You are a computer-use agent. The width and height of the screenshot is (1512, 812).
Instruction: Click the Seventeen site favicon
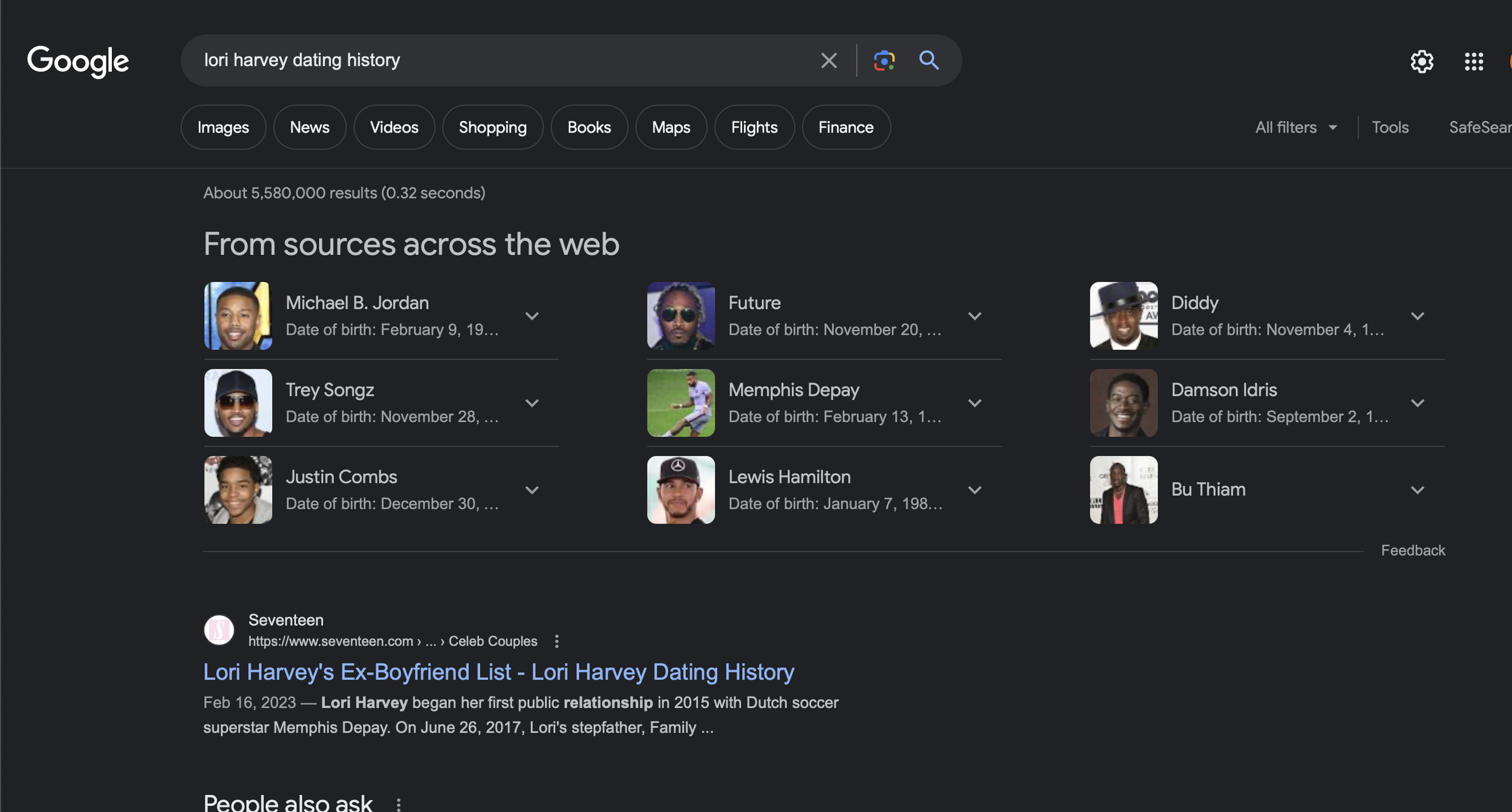219,630
